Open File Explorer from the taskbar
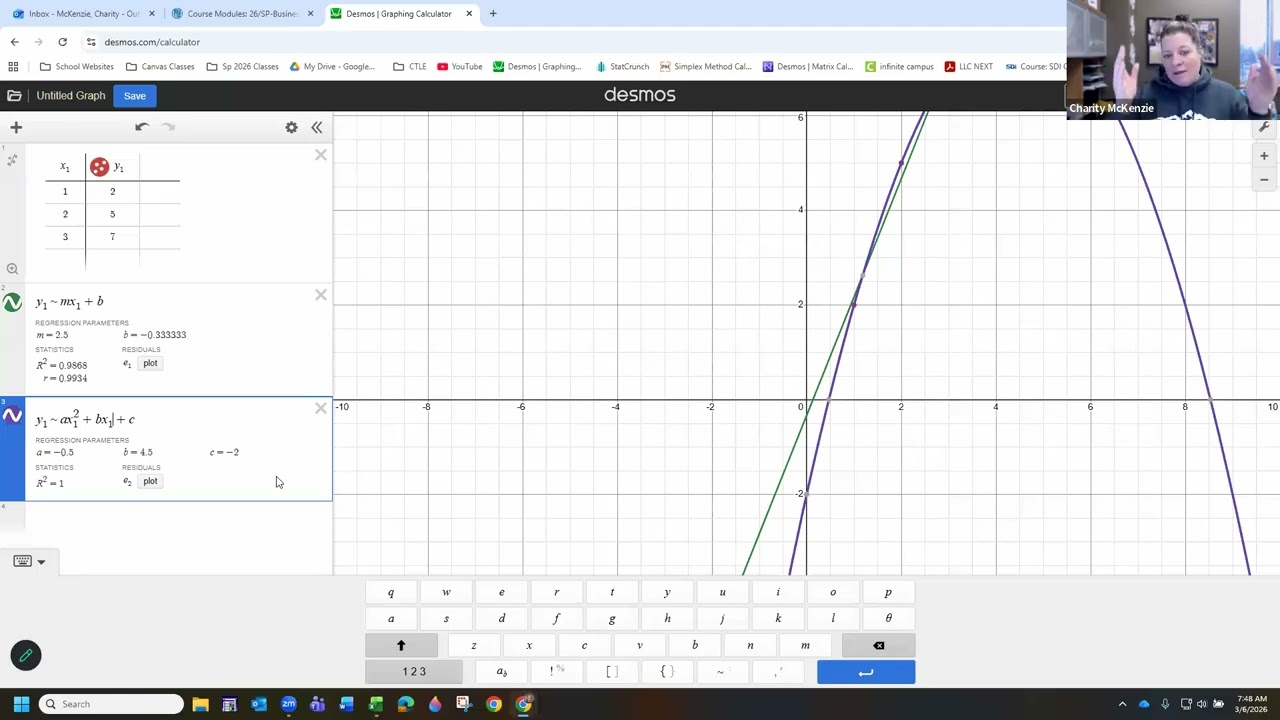Viewport: 1280px width, 720px height. click(x=200, y=704)
